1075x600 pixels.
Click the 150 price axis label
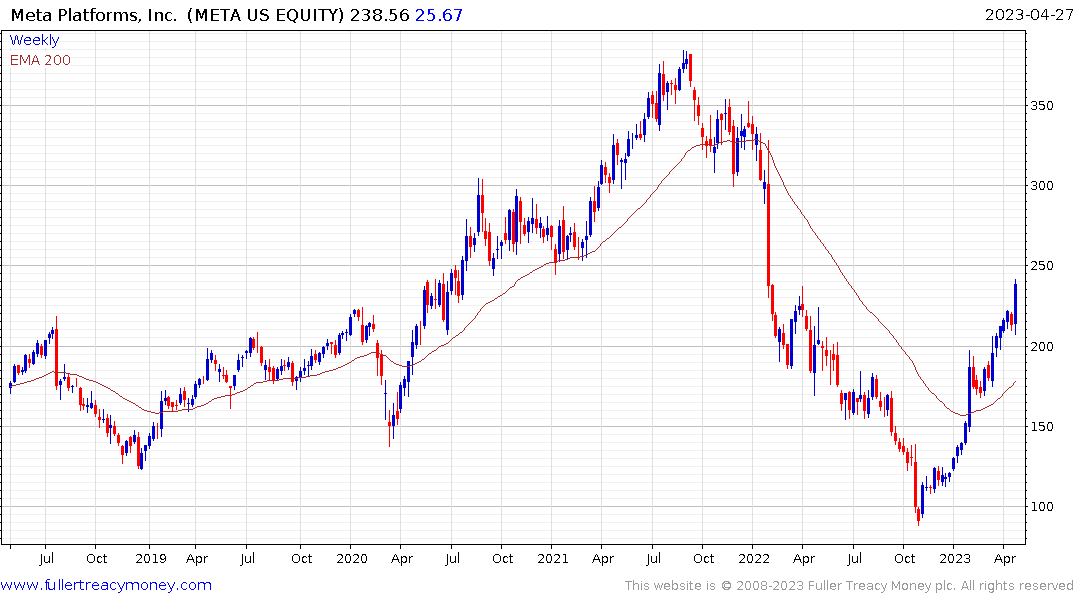point(1042,427)
